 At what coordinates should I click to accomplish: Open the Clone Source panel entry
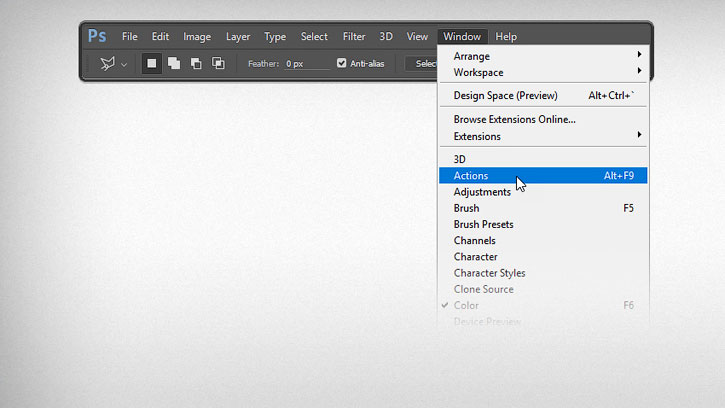point(543,289)
